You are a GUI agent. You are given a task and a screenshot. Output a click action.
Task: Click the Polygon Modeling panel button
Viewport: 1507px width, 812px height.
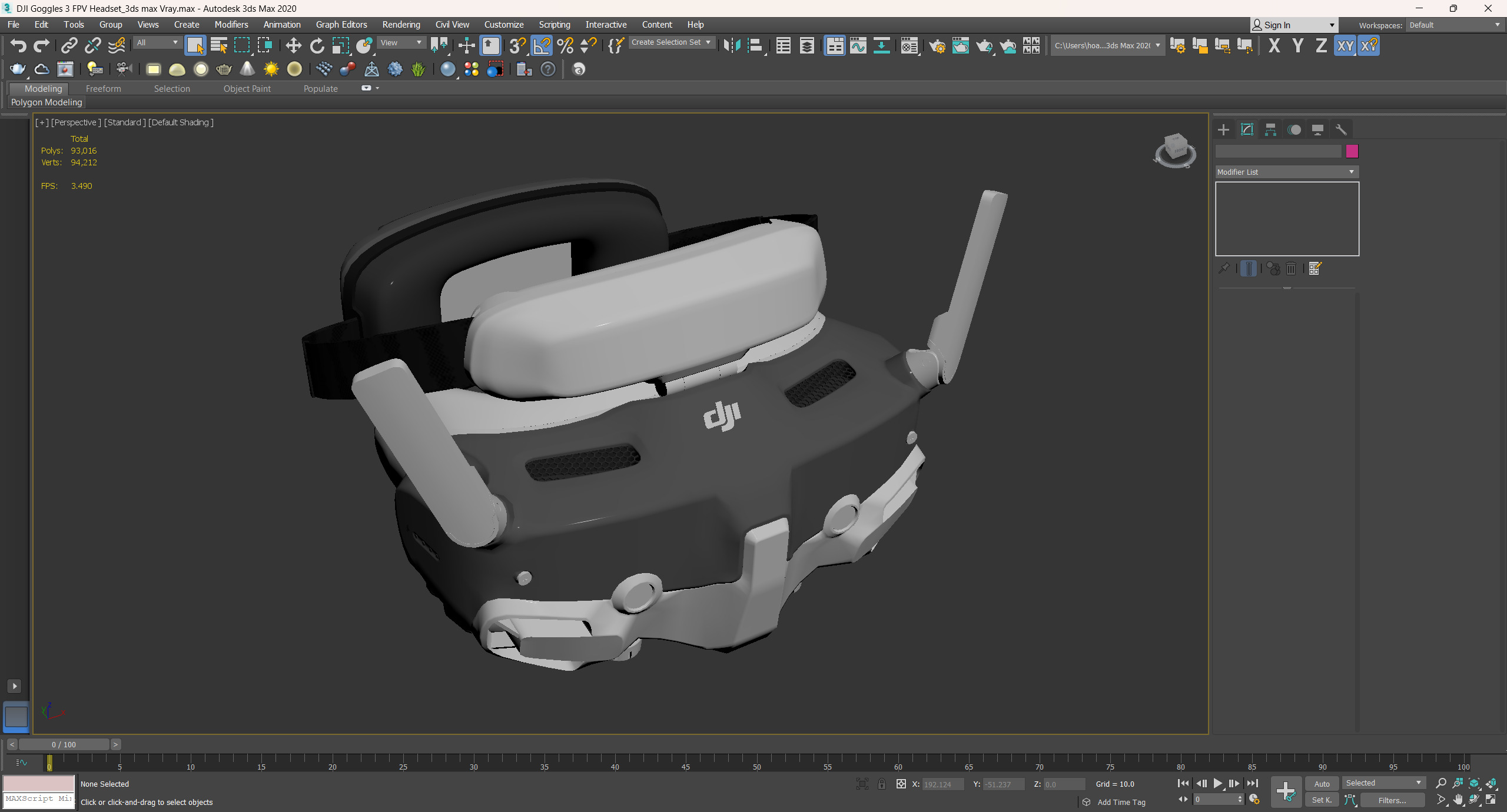pos(47,102)
